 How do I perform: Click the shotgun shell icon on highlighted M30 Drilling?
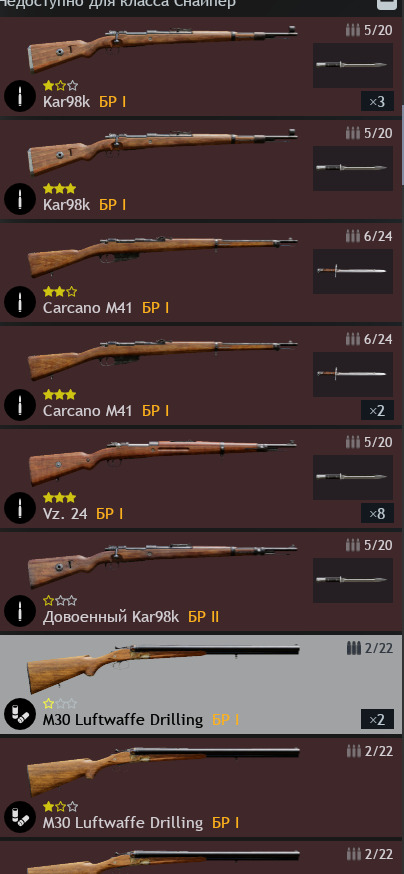[20, 714]
